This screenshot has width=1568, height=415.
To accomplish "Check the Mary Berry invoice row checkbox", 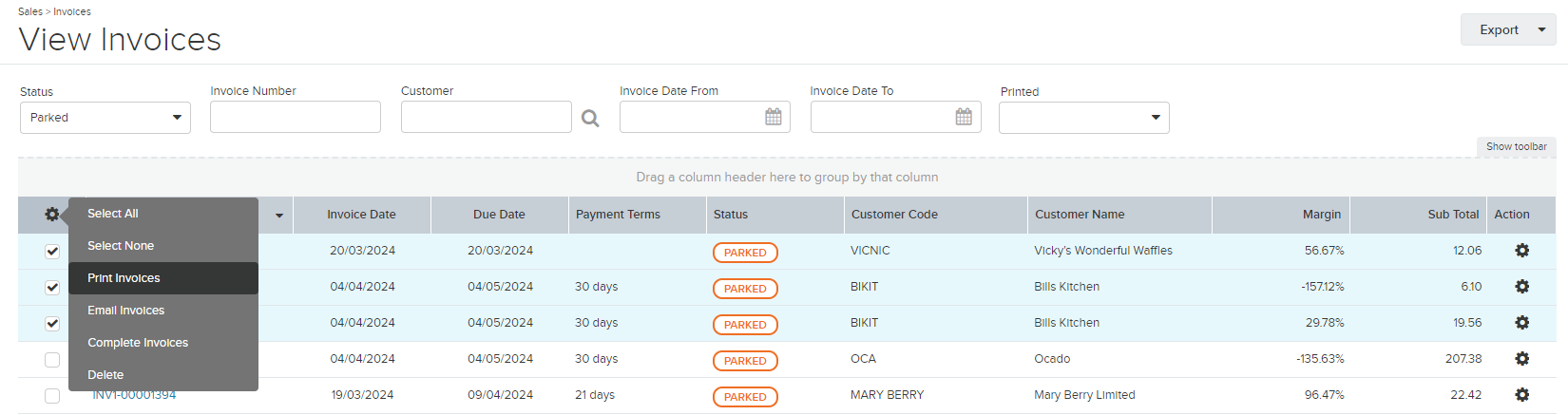I will 52,396.
